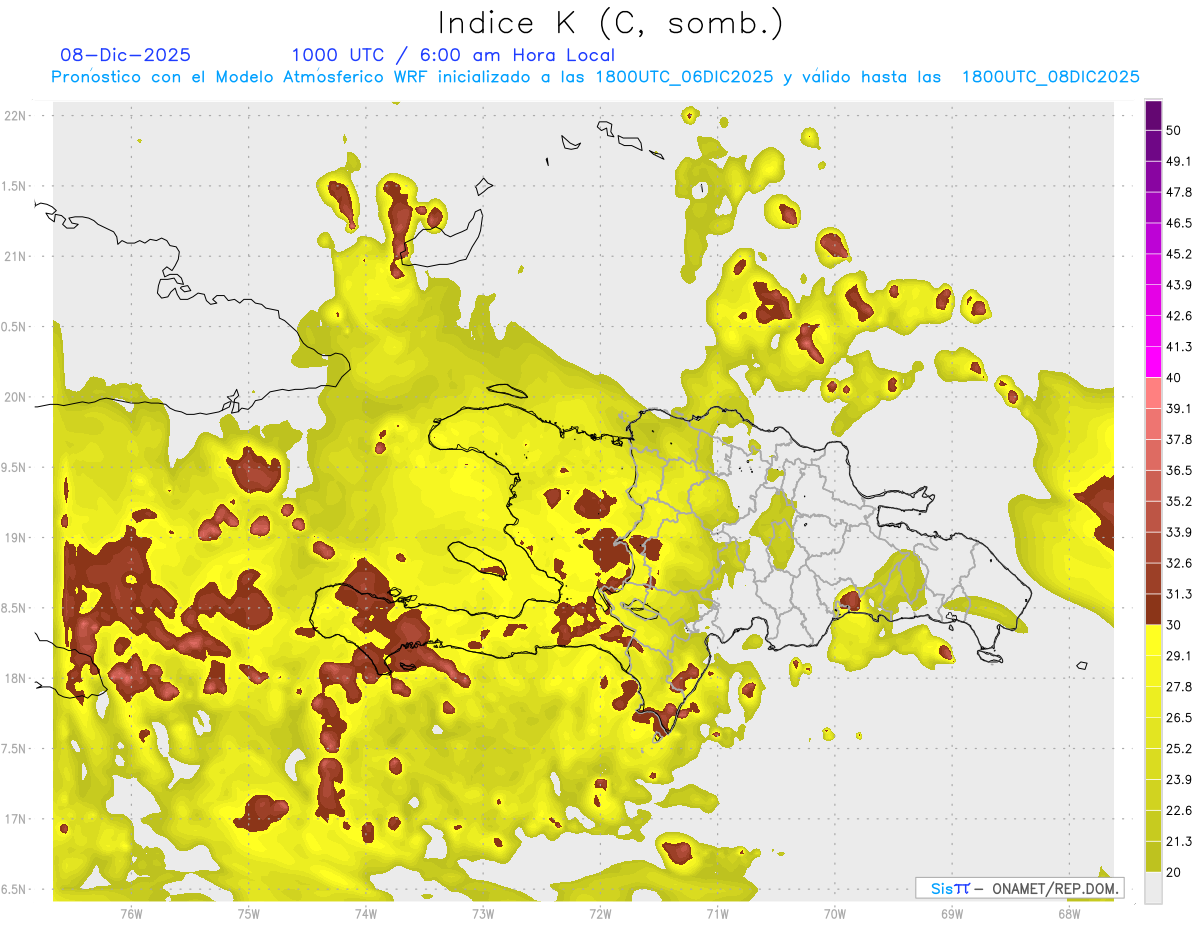Click the legend value '30'
Screen dimensions: 1200x927
[1174, 625]
